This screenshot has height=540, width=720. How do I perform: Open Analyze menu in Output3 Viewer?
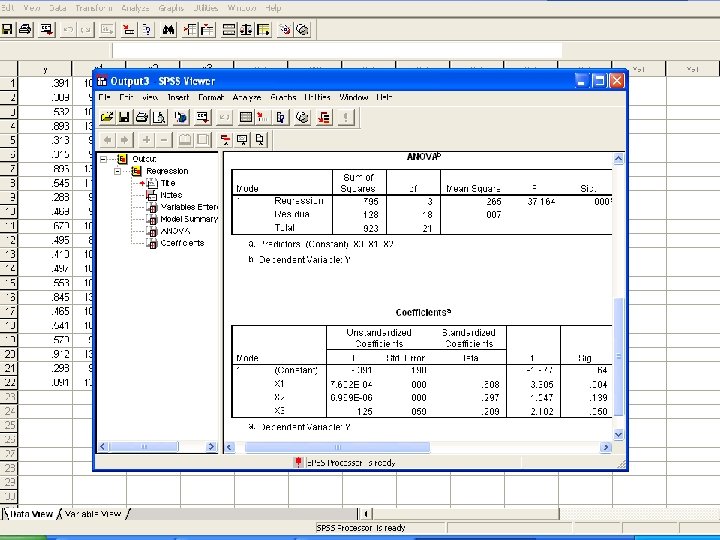click(x=247, y=97)
